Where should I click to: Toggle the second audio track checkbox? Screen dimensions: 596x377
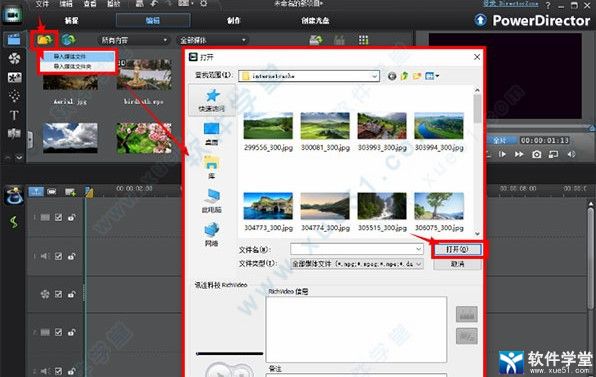pos(58,371)
